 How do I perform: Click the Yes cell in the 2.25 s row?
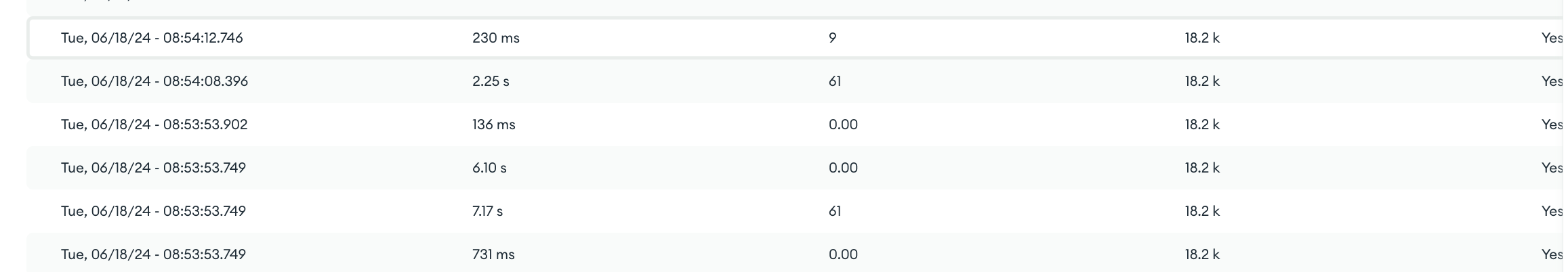(x=1552, y=81)
